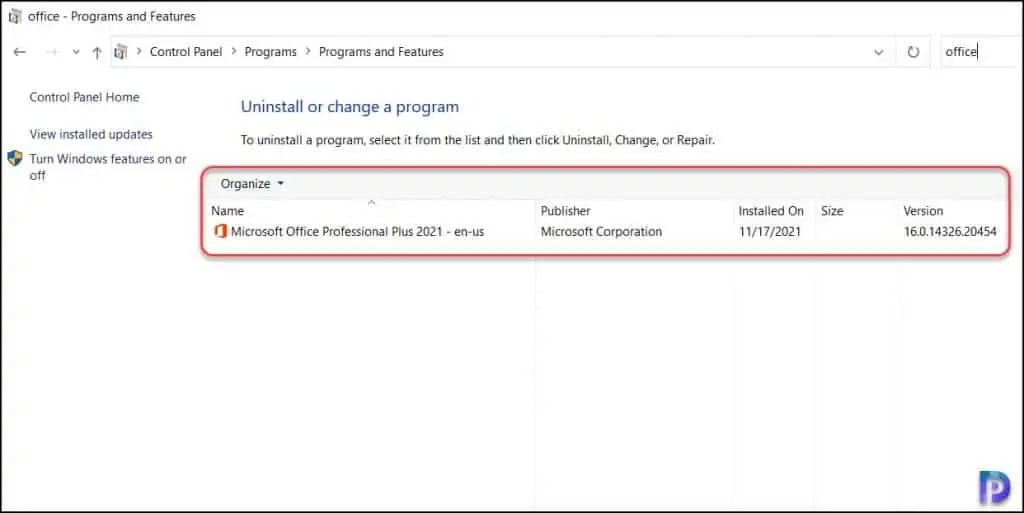Click the Forward navigation arrow
1024x513 pixels.
(51, 52)
